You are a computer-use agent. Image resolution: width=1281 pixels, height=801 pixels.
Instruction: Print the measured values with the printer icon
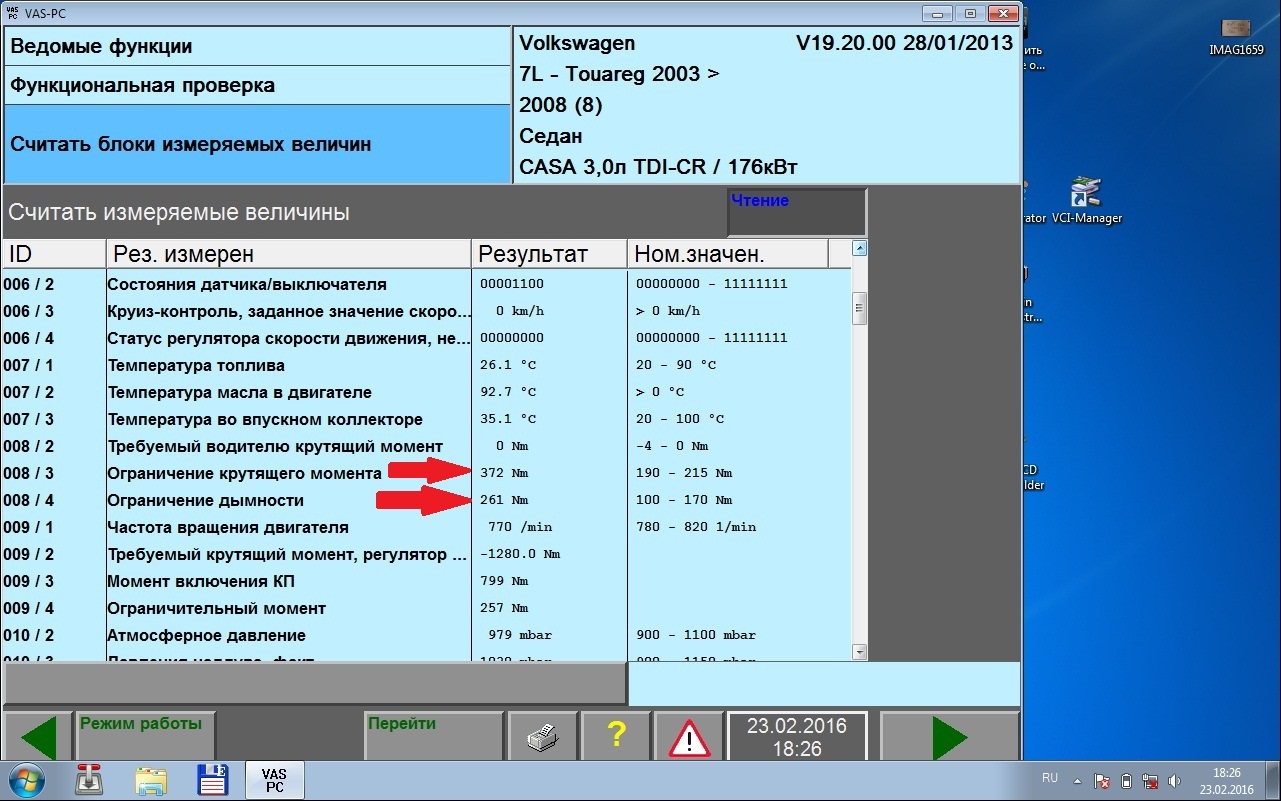click(x=542, y=738)
